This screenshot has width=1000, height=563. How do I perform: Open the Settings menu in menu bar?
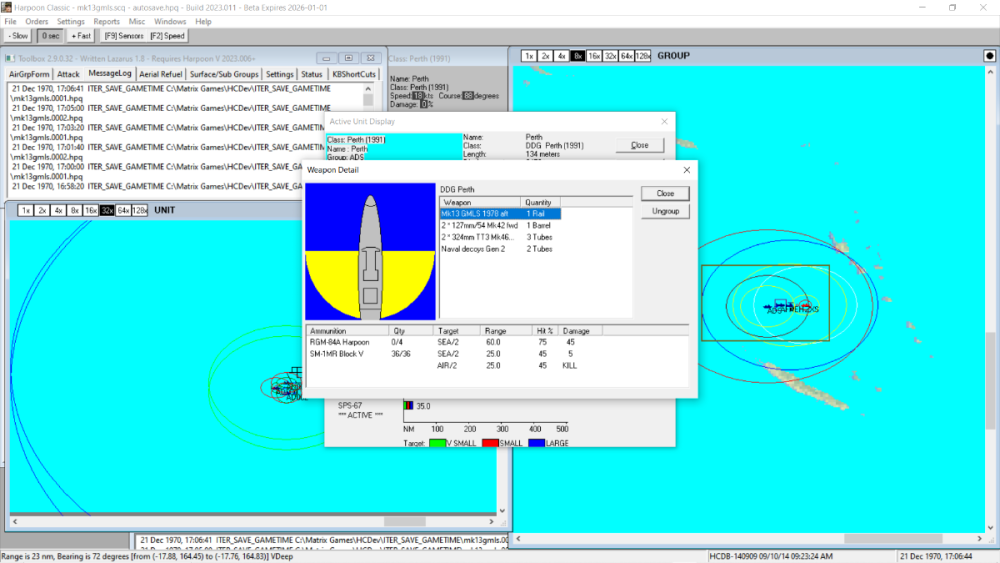point(71,22)
